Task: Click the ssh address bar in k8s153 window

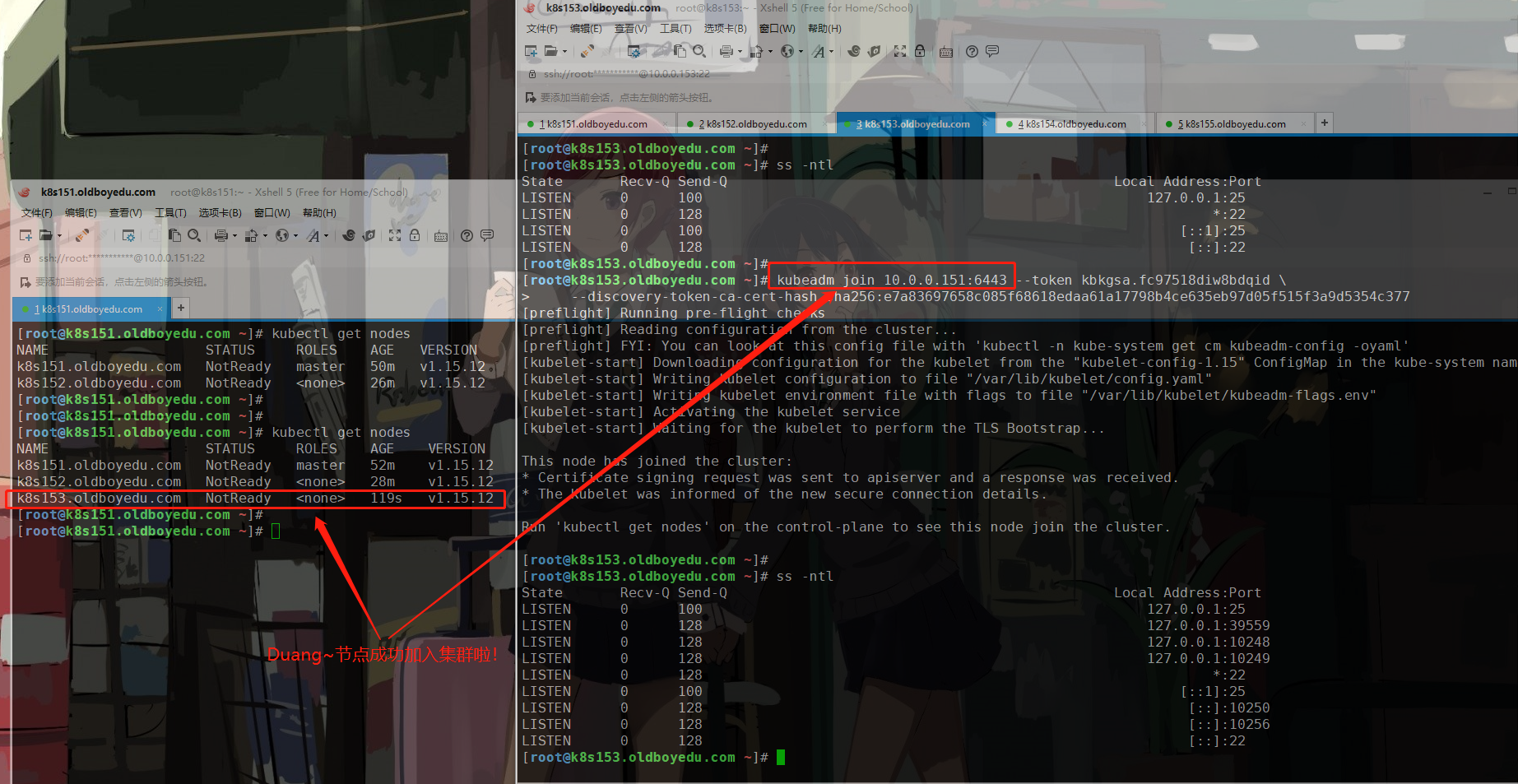Action: (x=625, y=74)
